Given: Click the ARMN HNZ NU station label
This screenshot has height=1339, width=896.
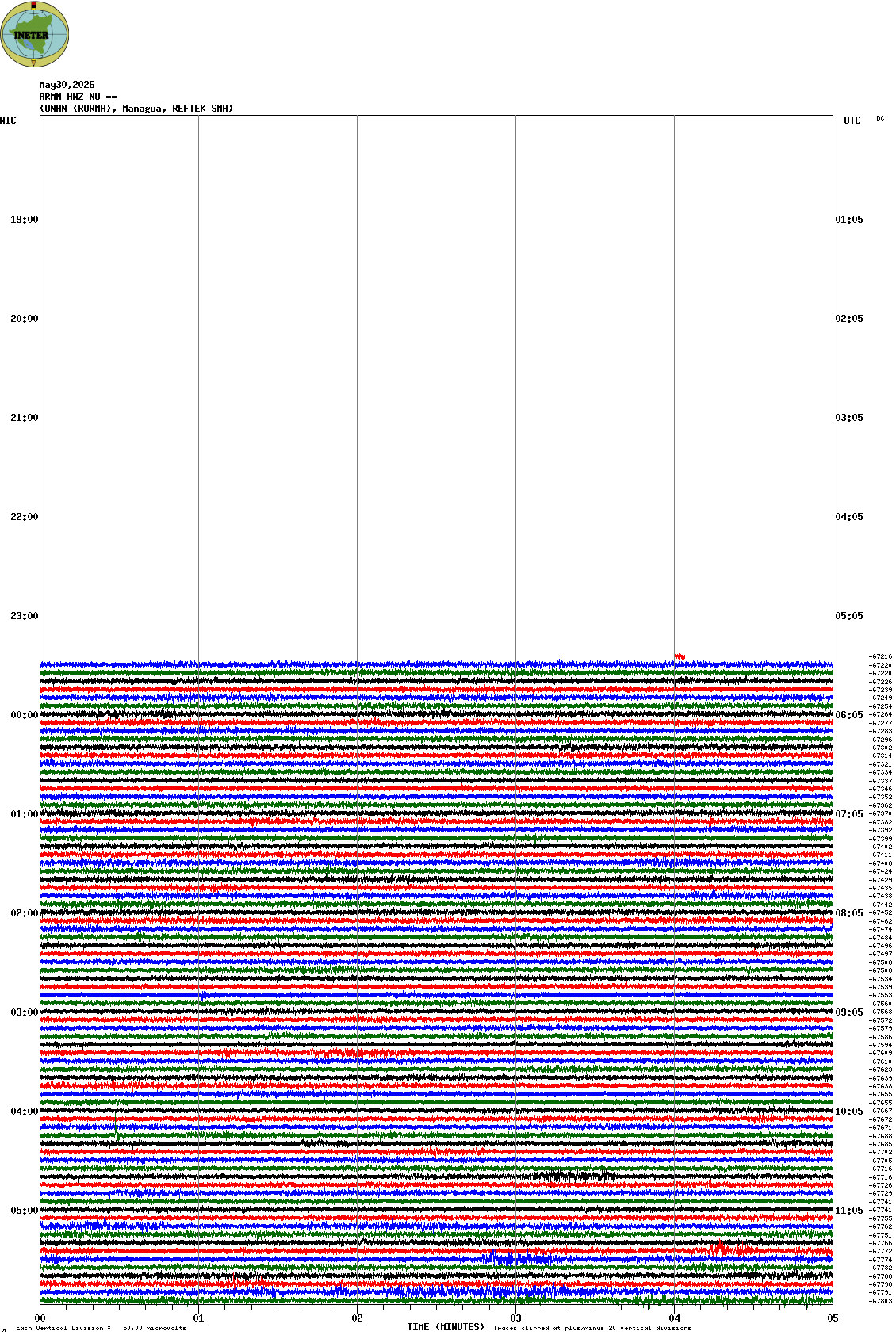Looking at the screenshot, I should [78, 97].
